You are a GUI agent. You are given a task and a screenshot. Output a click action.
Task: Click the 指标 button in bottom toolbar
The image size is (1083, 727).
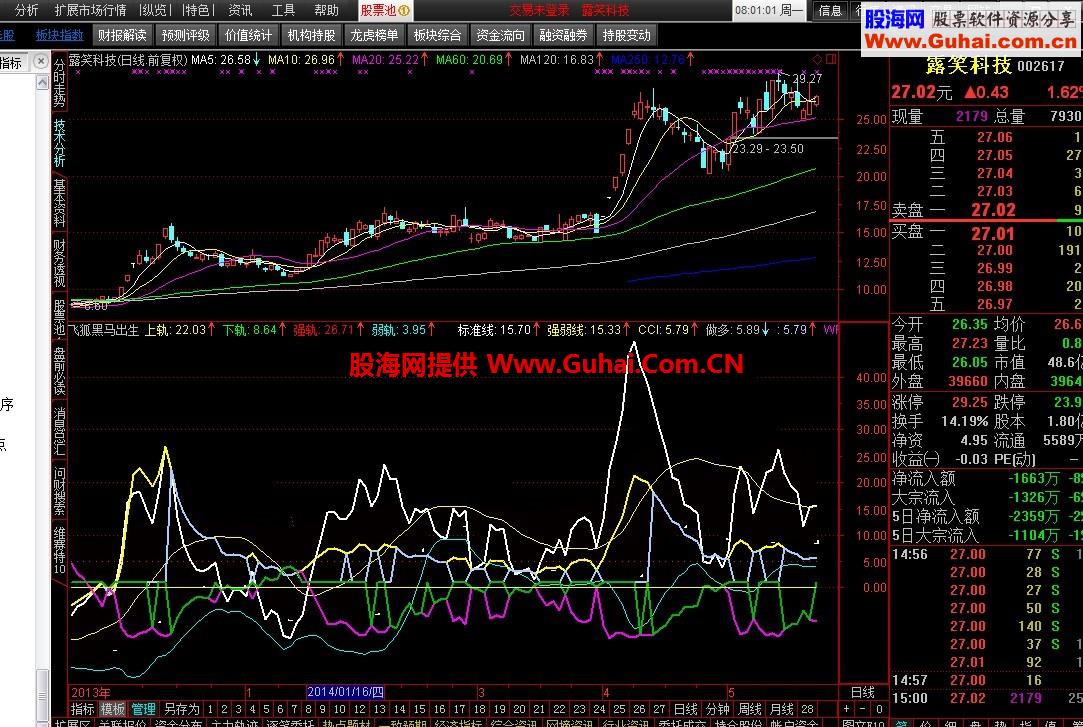click(x=82, y=709)
